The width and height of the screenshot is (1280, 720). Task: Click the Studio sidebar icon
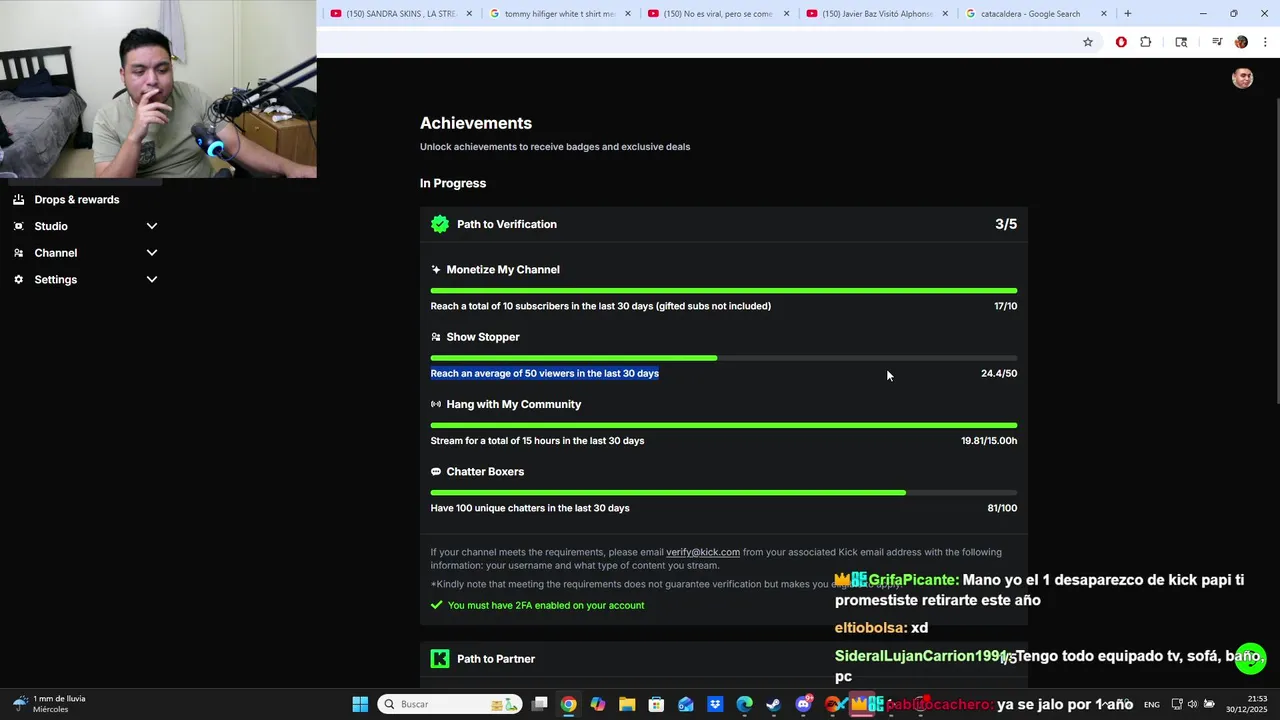click(18, 226)
